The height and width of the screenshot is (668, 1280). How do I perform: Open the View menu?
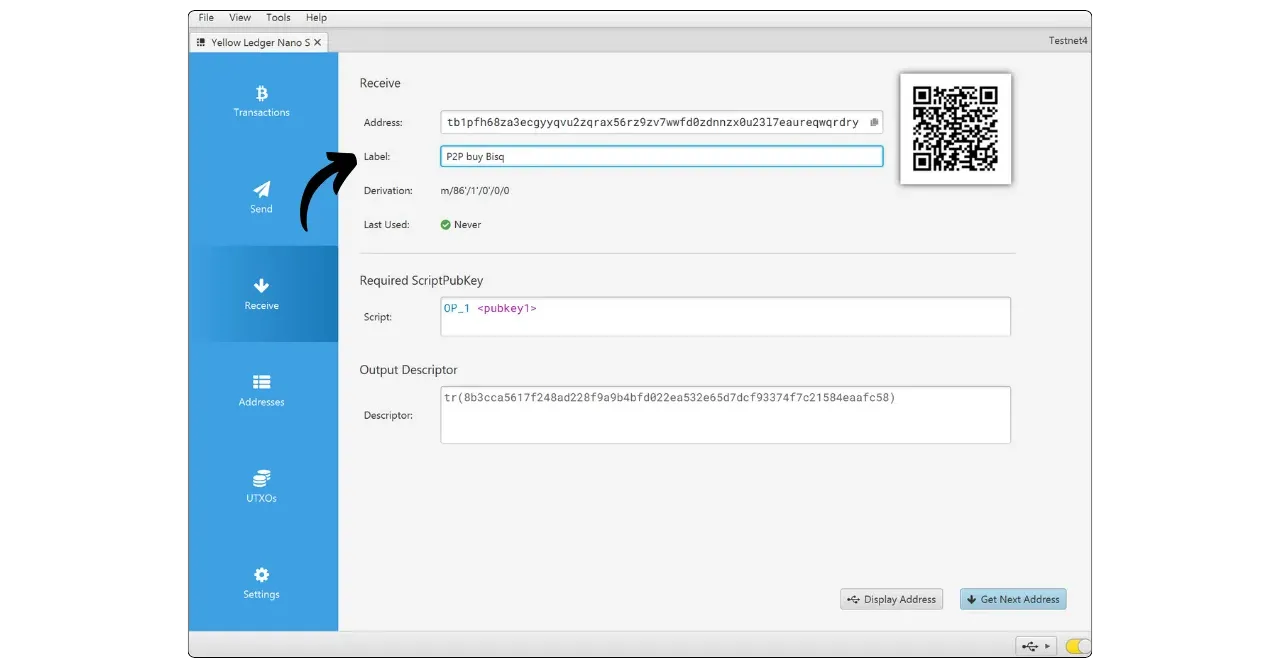(240, 18)
